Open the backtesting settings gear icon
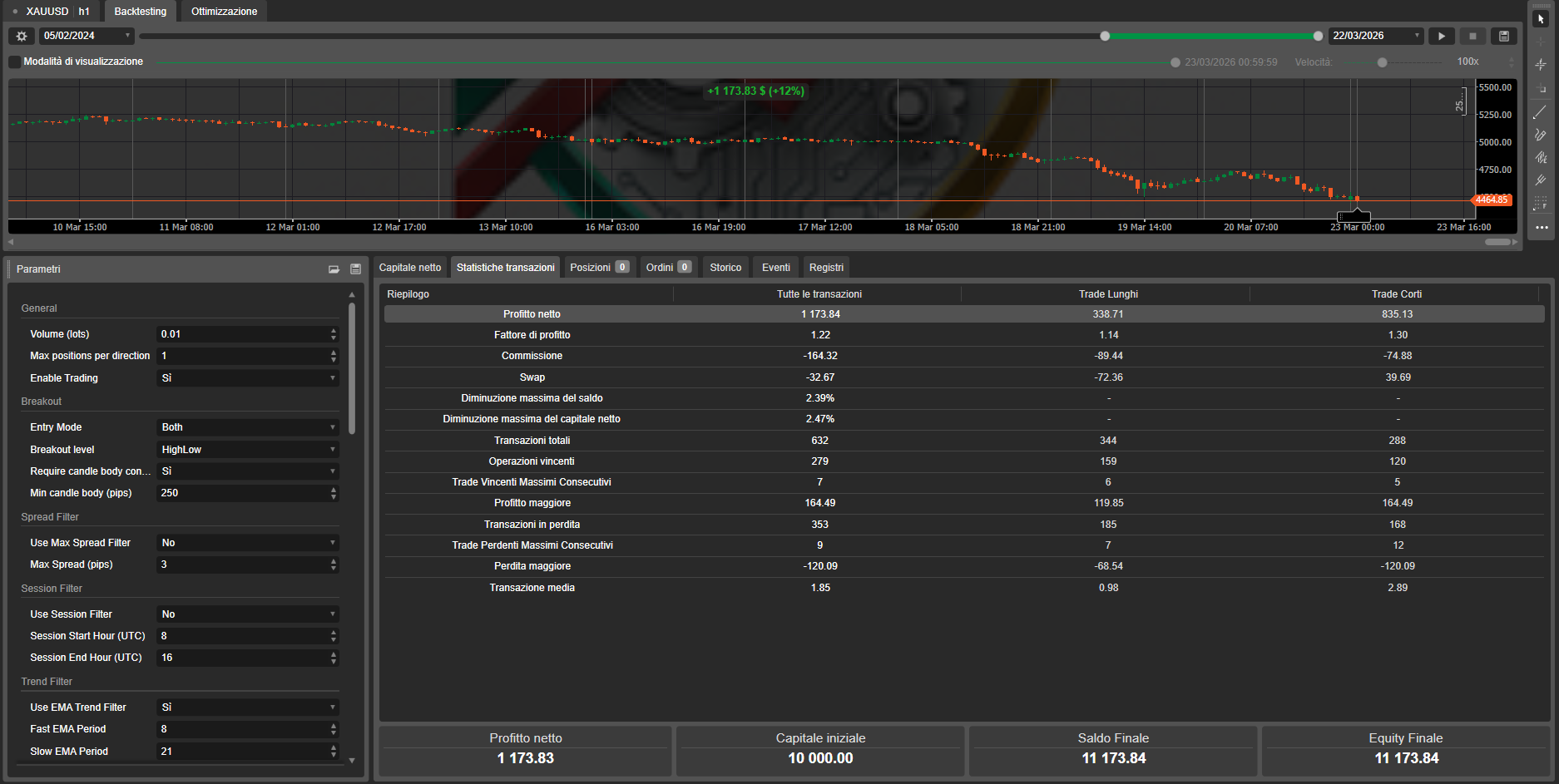The height and width of the screenshot is (784, 1559). click(21, 36)
